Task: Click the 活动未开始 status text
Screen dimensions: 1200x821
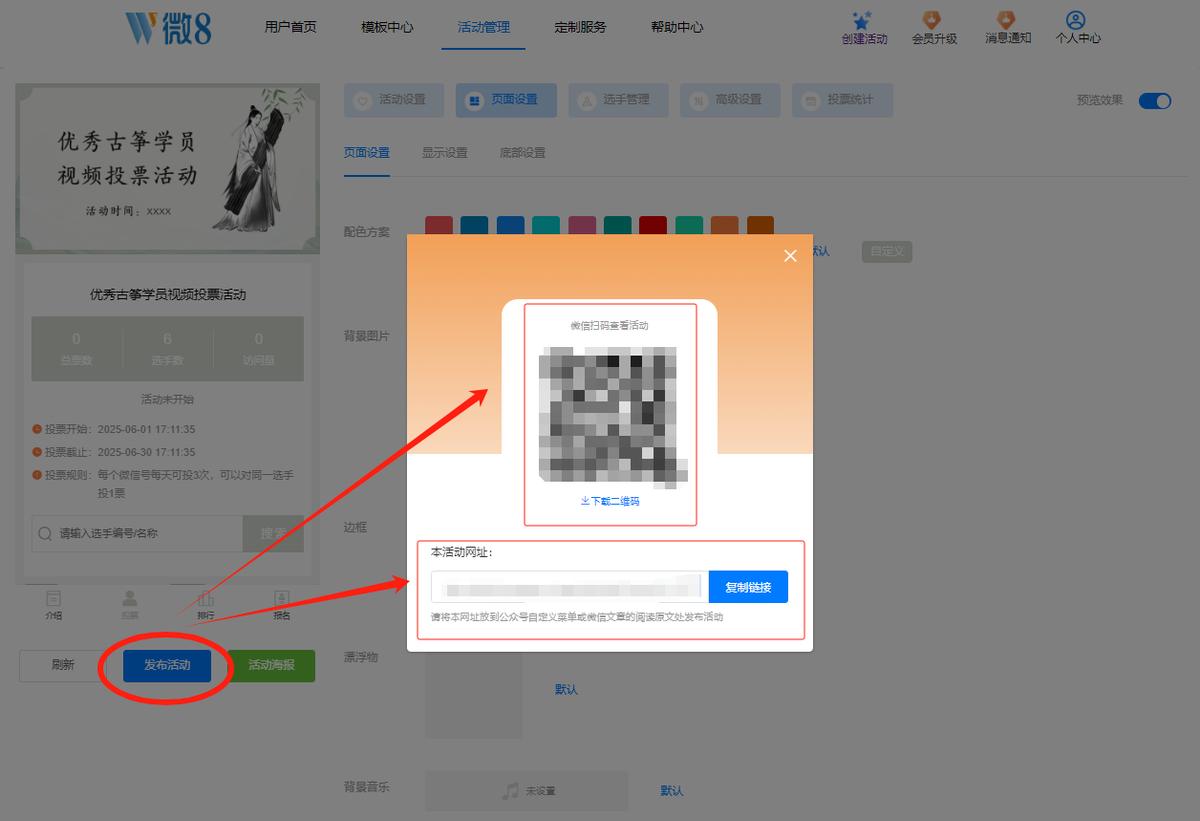Action: 168,399
